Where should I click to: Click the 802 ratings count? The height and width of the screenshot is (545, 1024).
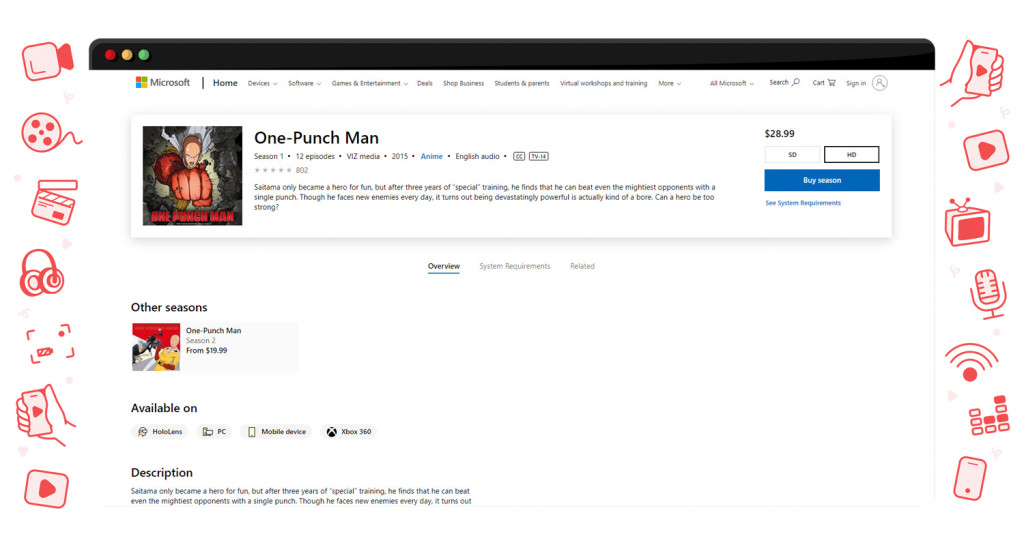(x=301, y=170)
